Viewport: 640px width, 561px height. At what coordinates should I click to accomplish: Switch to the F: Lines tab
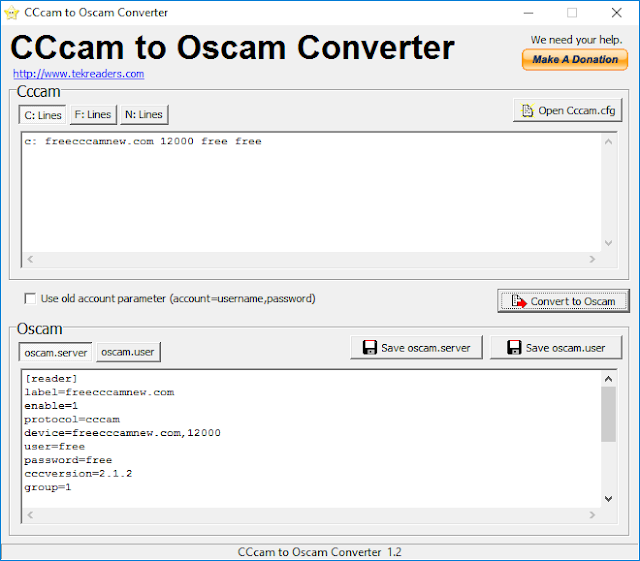93,115
